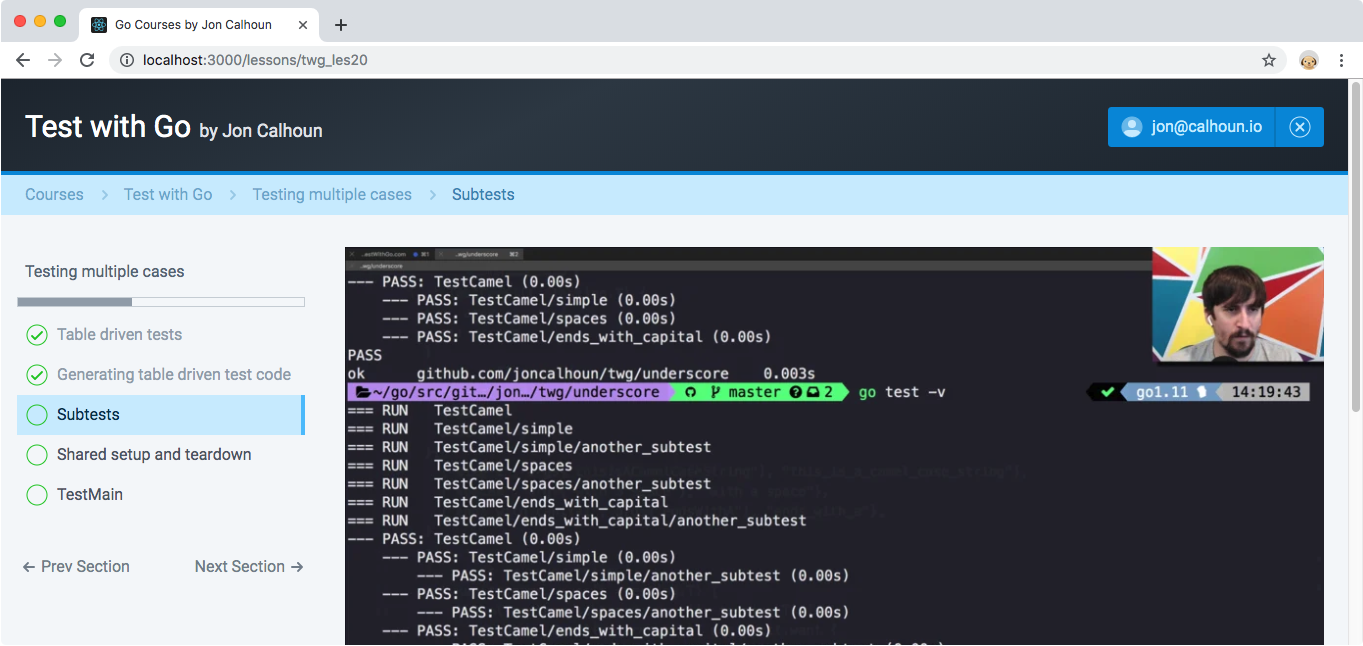1363x646 pixels.
Task: View site information icon in address bar
Action: (x=127, y=60)
